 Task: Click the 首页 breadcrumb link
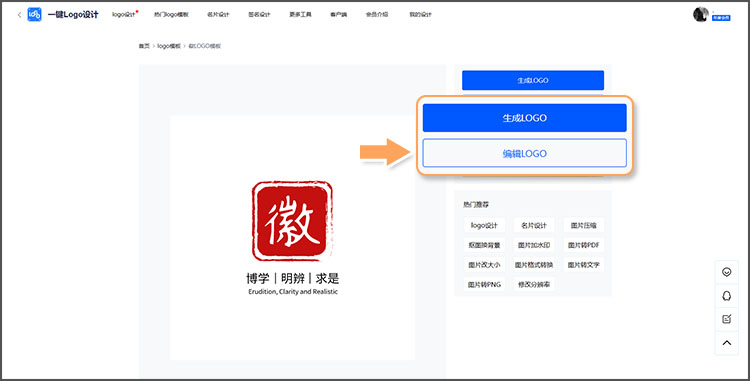[144, 46]
